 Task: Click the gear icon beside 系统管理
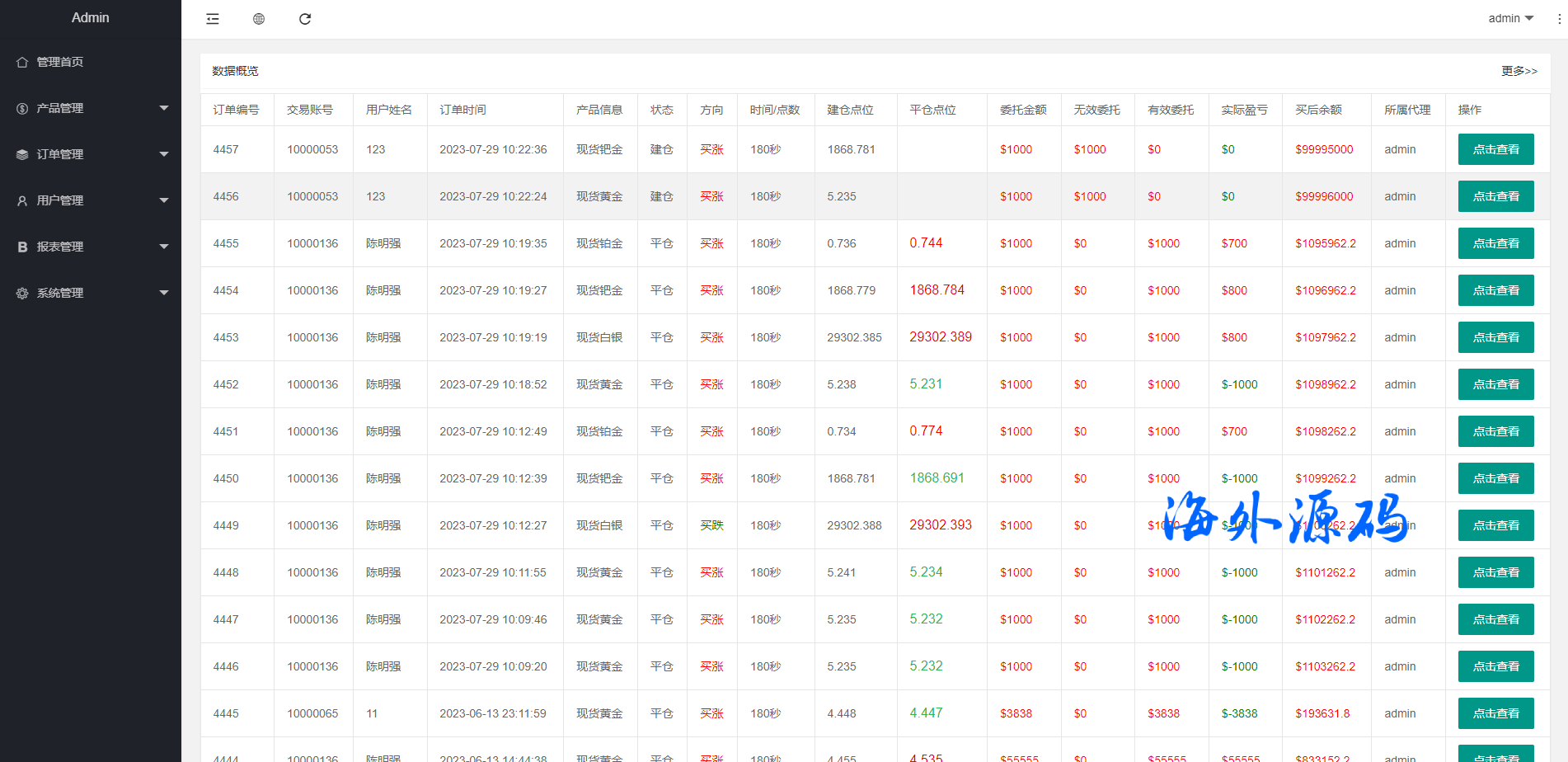tap(22, 293)
